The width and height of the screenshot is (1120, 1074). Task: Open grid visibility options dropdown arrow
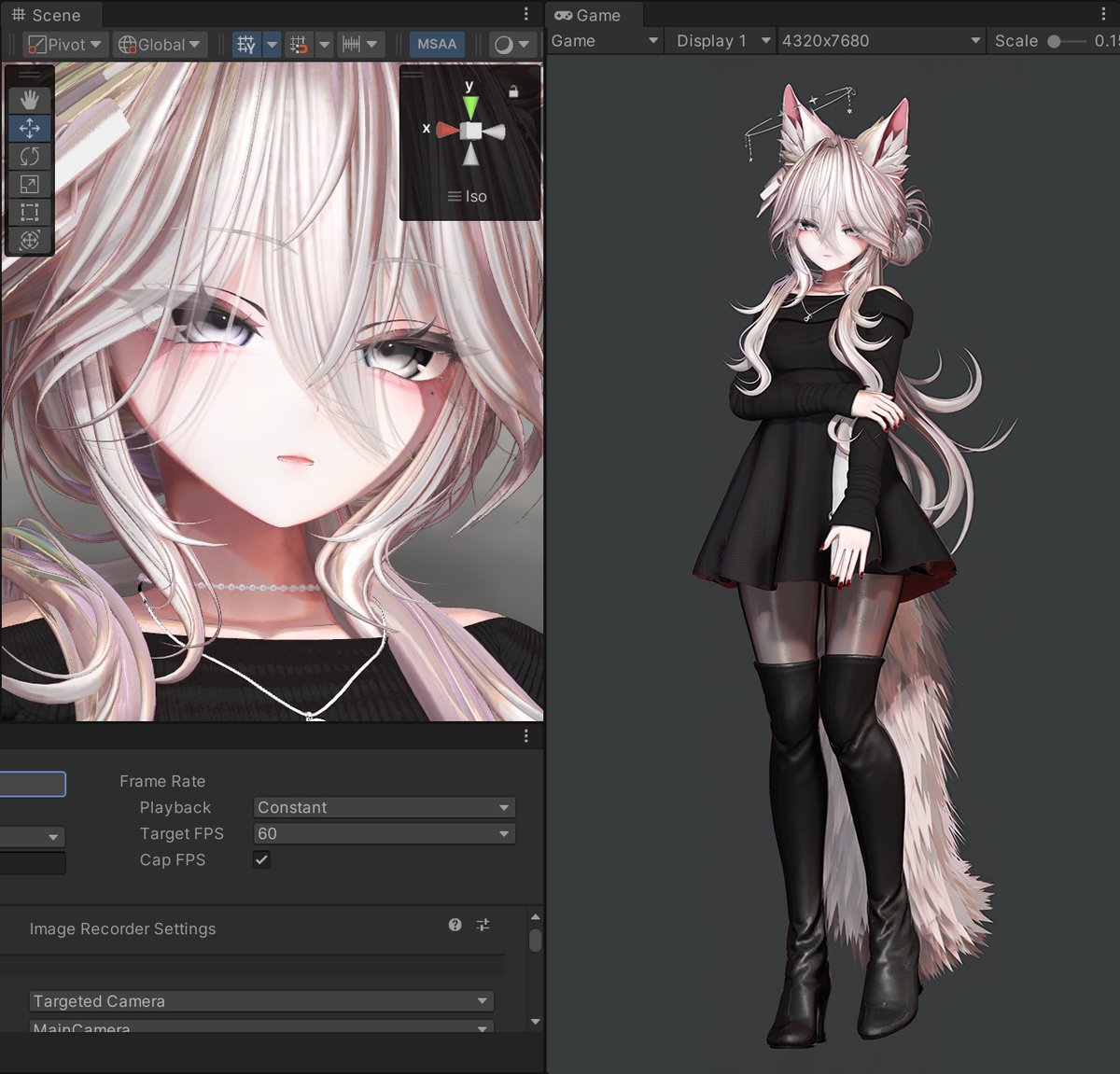(x=272, y=44)
